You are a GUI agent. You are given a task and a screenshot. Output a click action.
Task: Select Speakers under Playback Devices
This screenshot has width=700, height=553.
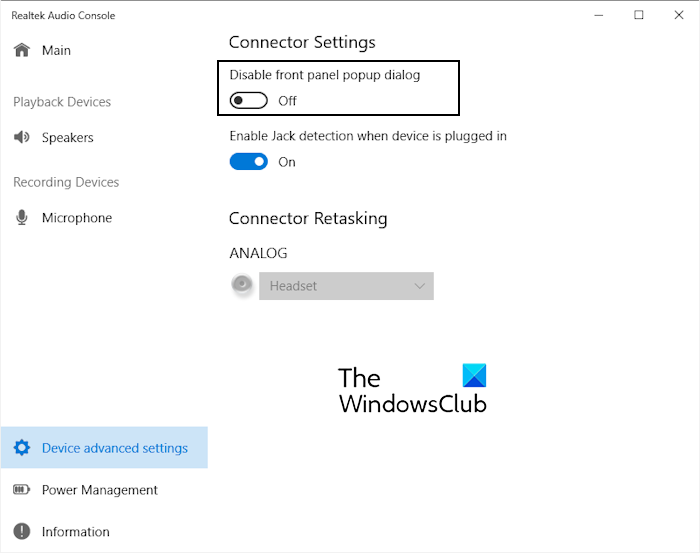click(x=68, y=138)
